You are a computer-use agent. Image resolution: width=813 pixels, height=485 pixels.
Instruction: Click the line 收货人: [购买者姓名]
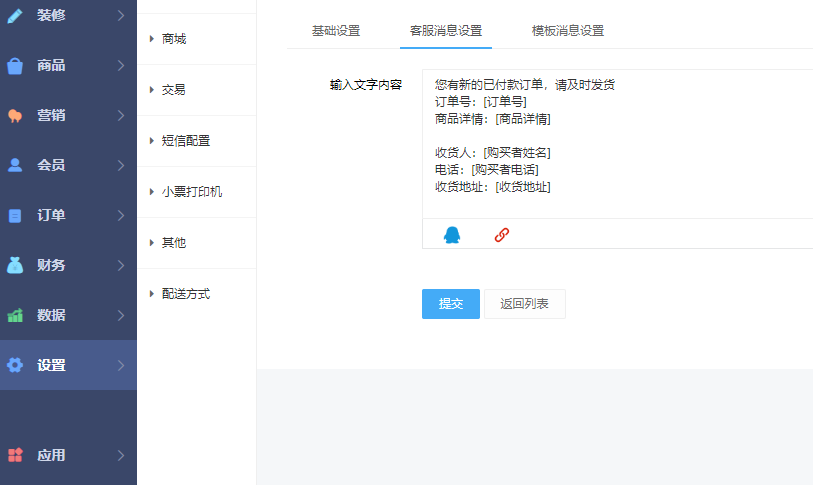coord(493,153)
